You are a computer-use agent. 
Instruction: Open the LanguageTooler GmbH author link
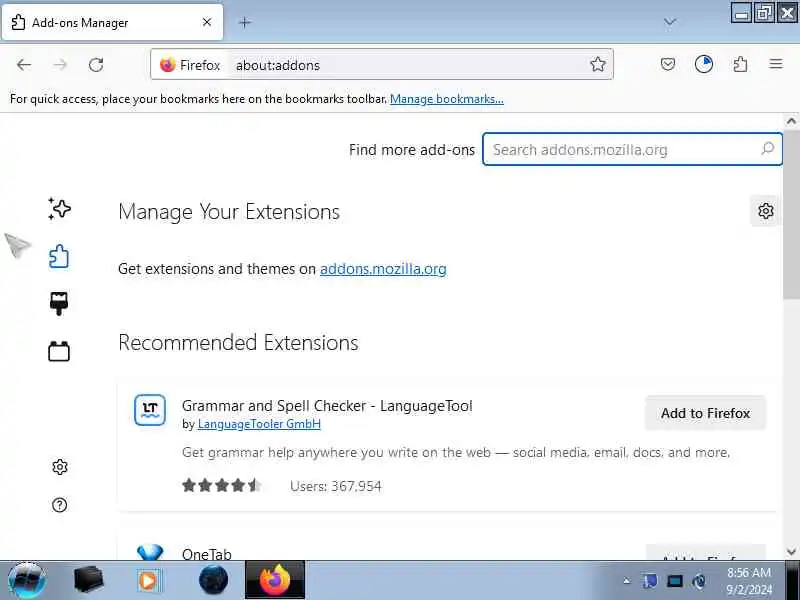coord(259,424)
